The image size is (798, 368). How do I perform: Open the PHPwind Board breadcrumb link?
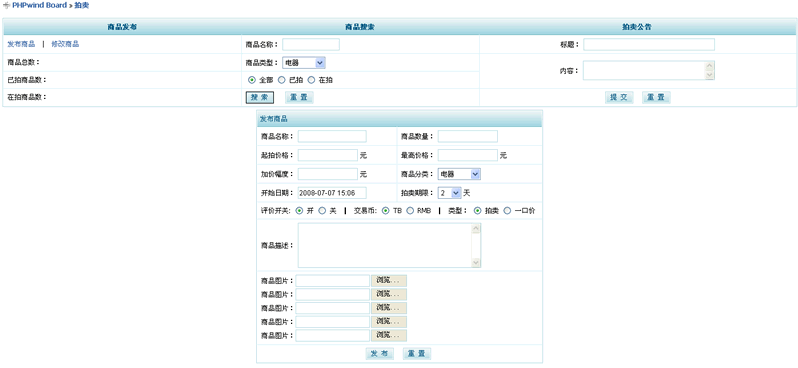click(x=39, y=5)
